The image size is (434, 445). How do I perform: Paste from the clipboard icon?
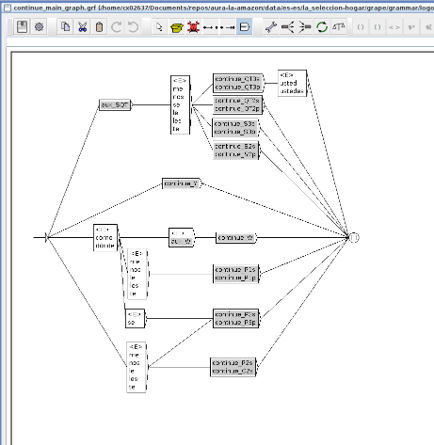[99, 27]
